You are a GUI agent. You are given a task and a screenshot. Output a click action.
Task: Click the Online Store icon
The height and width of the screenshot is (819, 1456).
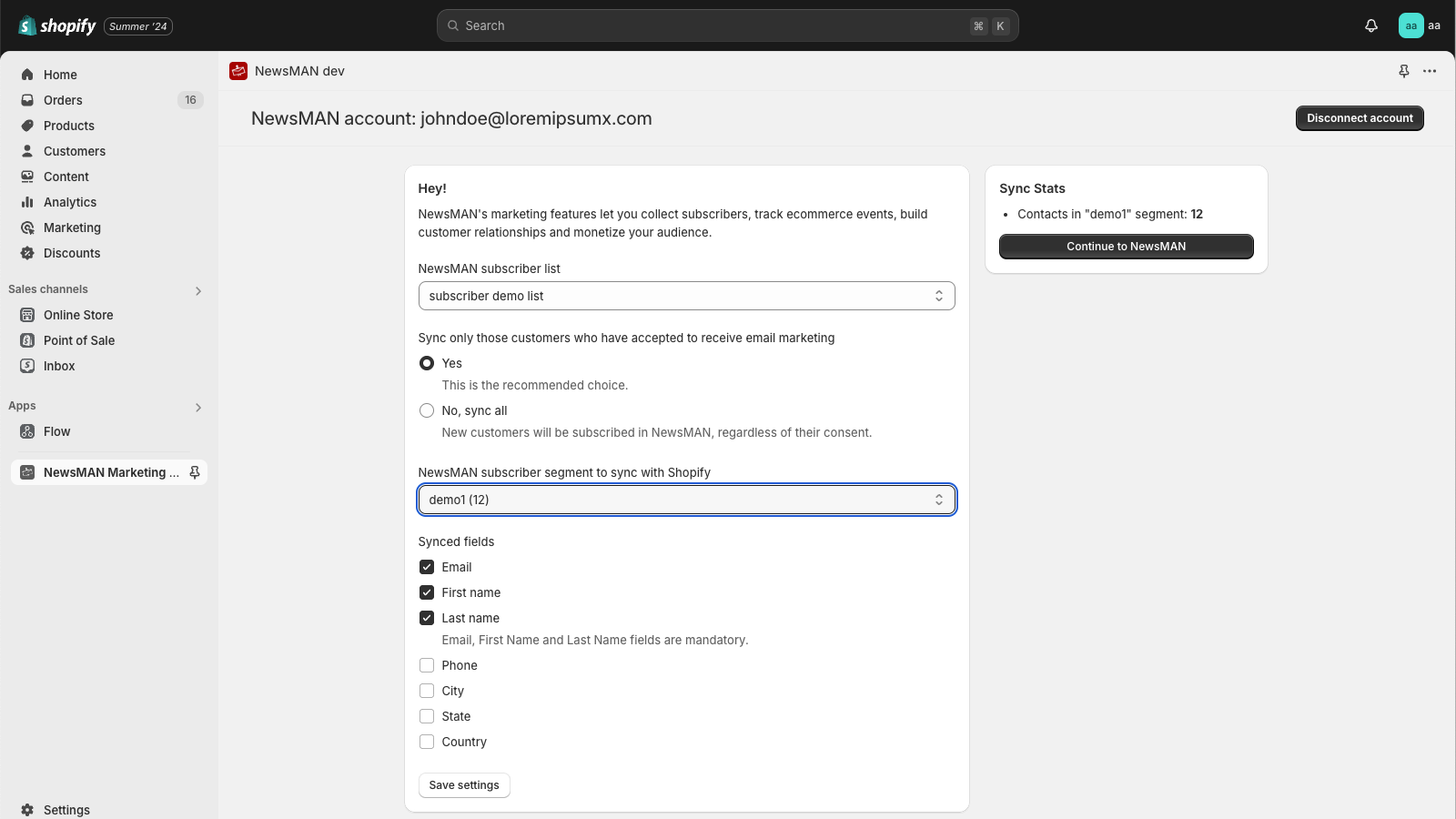pos(27,315)
